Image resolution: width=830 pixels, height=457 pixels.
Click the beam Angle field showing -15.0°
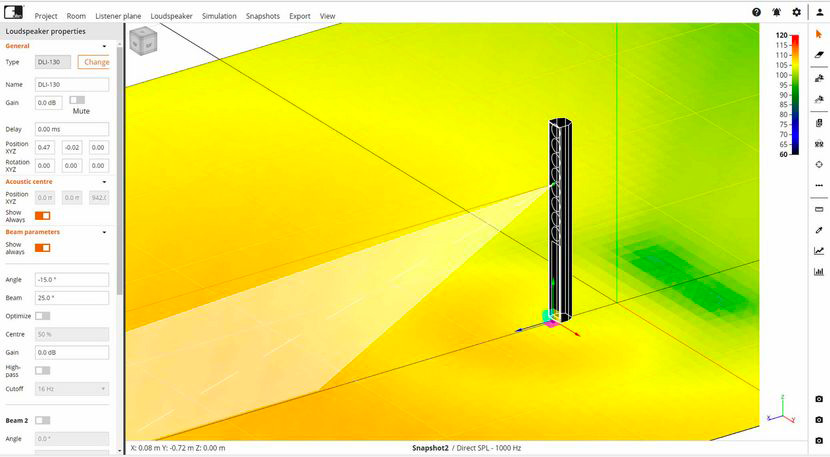72,280
